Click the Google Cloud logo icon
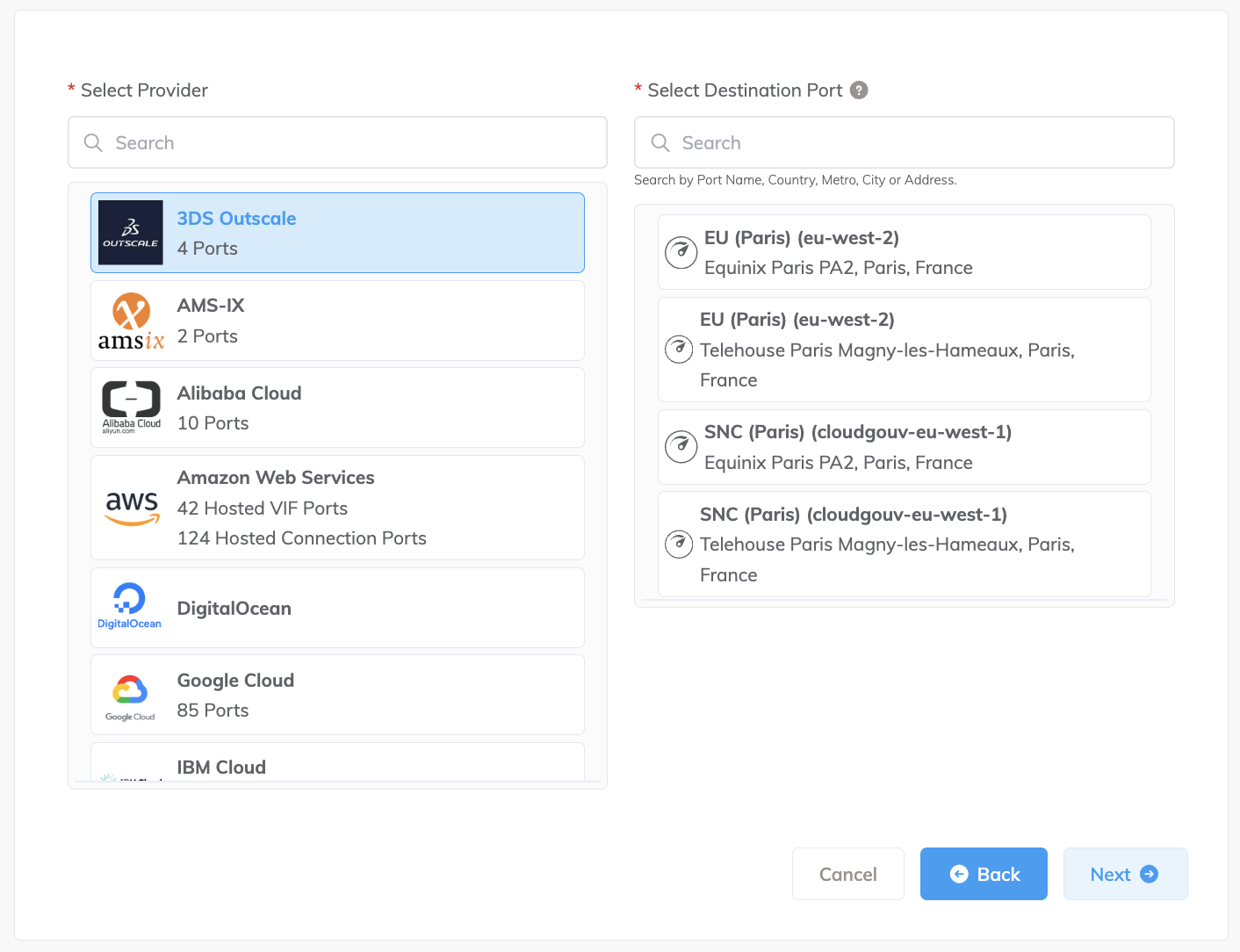This screenshot has height=952, width=1240. [130, 696]
